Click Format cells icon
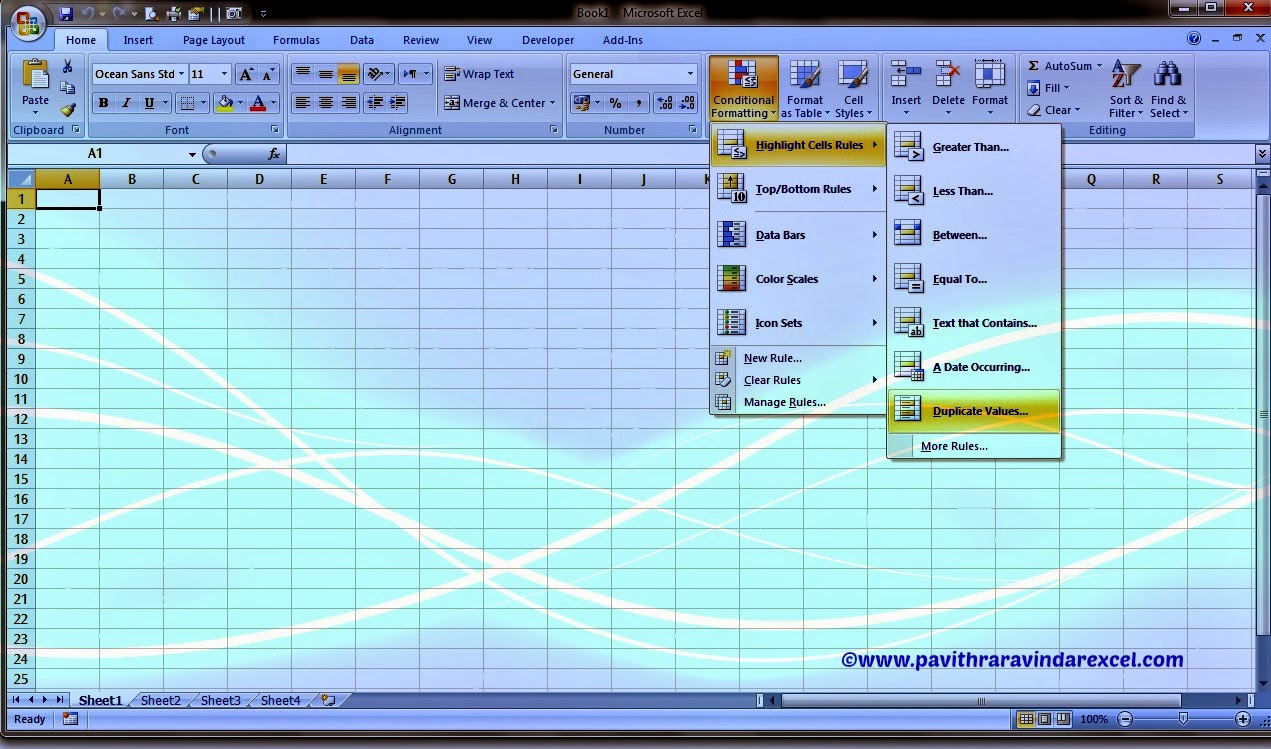This screenshot has height=749, width=1271. [x=990, y=75]
